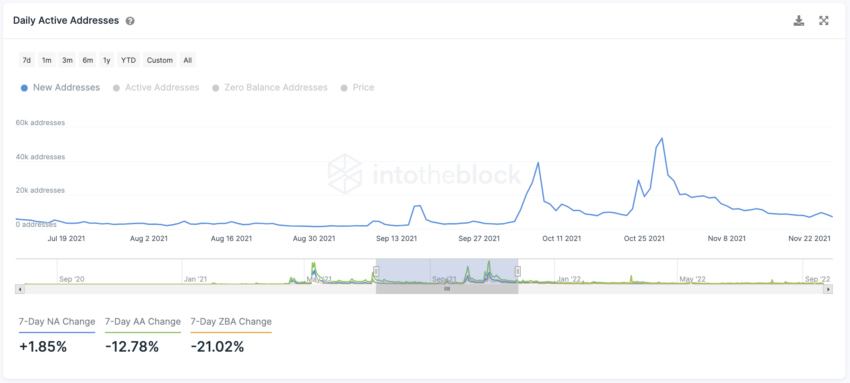Click the scrollbar left arrow

21,289
